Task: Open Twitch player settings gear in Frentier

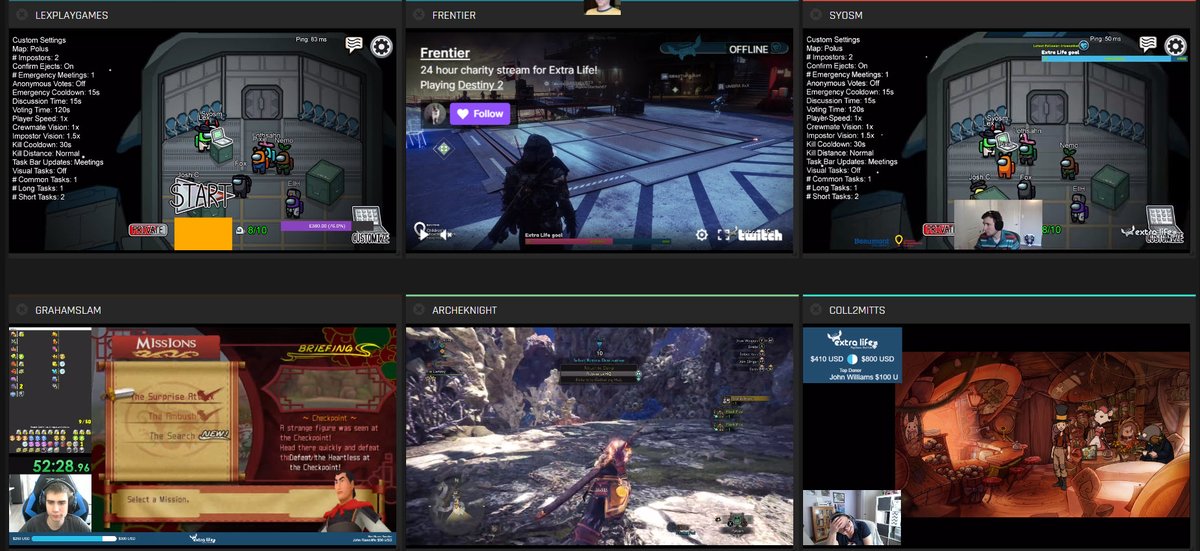Action: tap(702, 234)
